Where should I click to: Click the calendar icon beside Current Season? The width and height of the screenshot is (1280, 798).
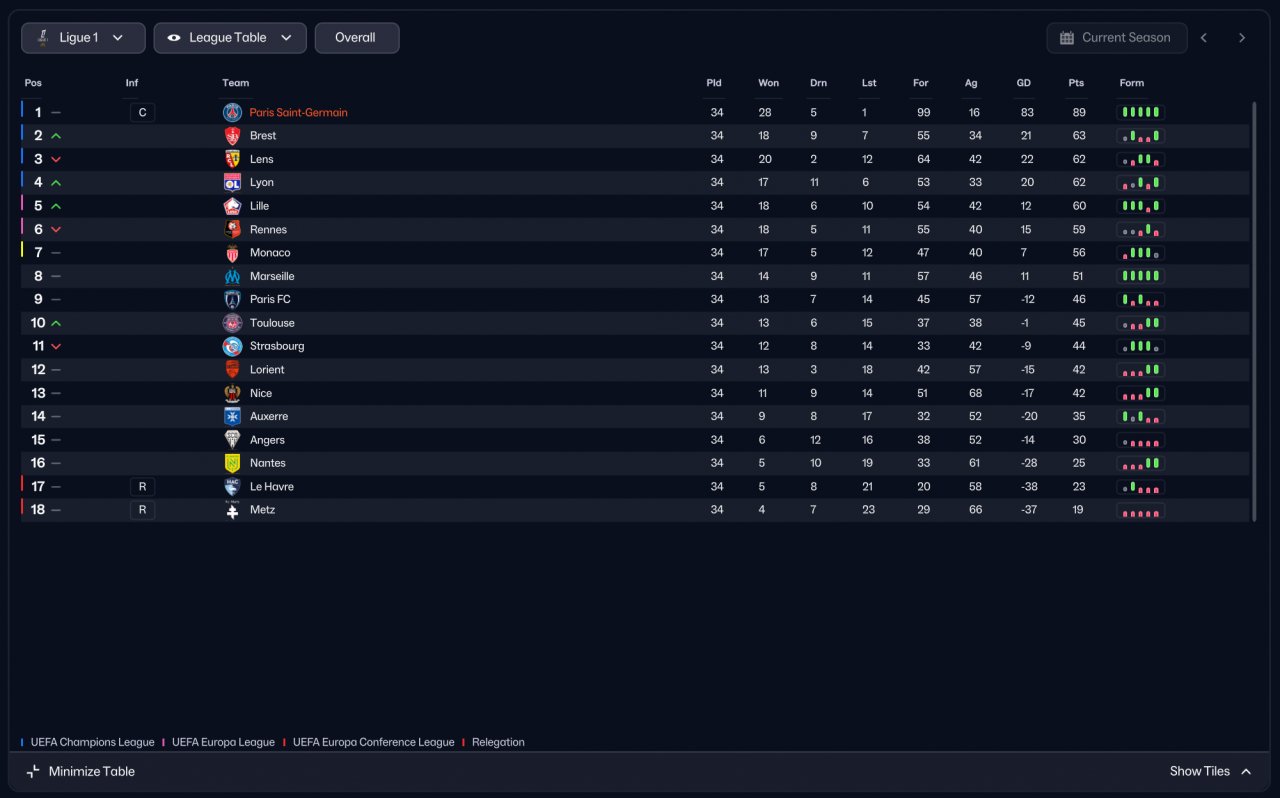pyautogui.click(x=1065, y=38)
